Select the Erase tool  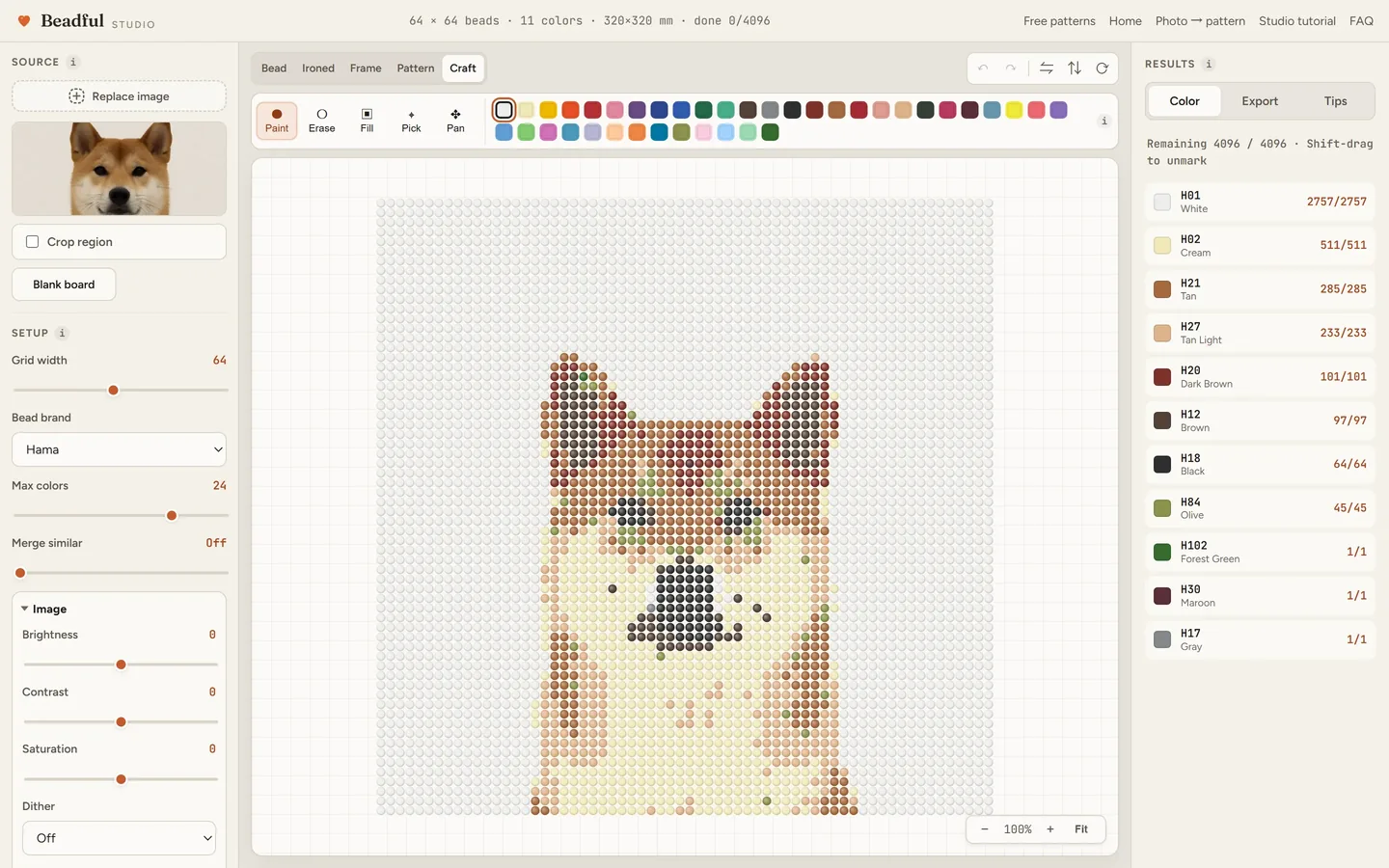tap(322, 121)
